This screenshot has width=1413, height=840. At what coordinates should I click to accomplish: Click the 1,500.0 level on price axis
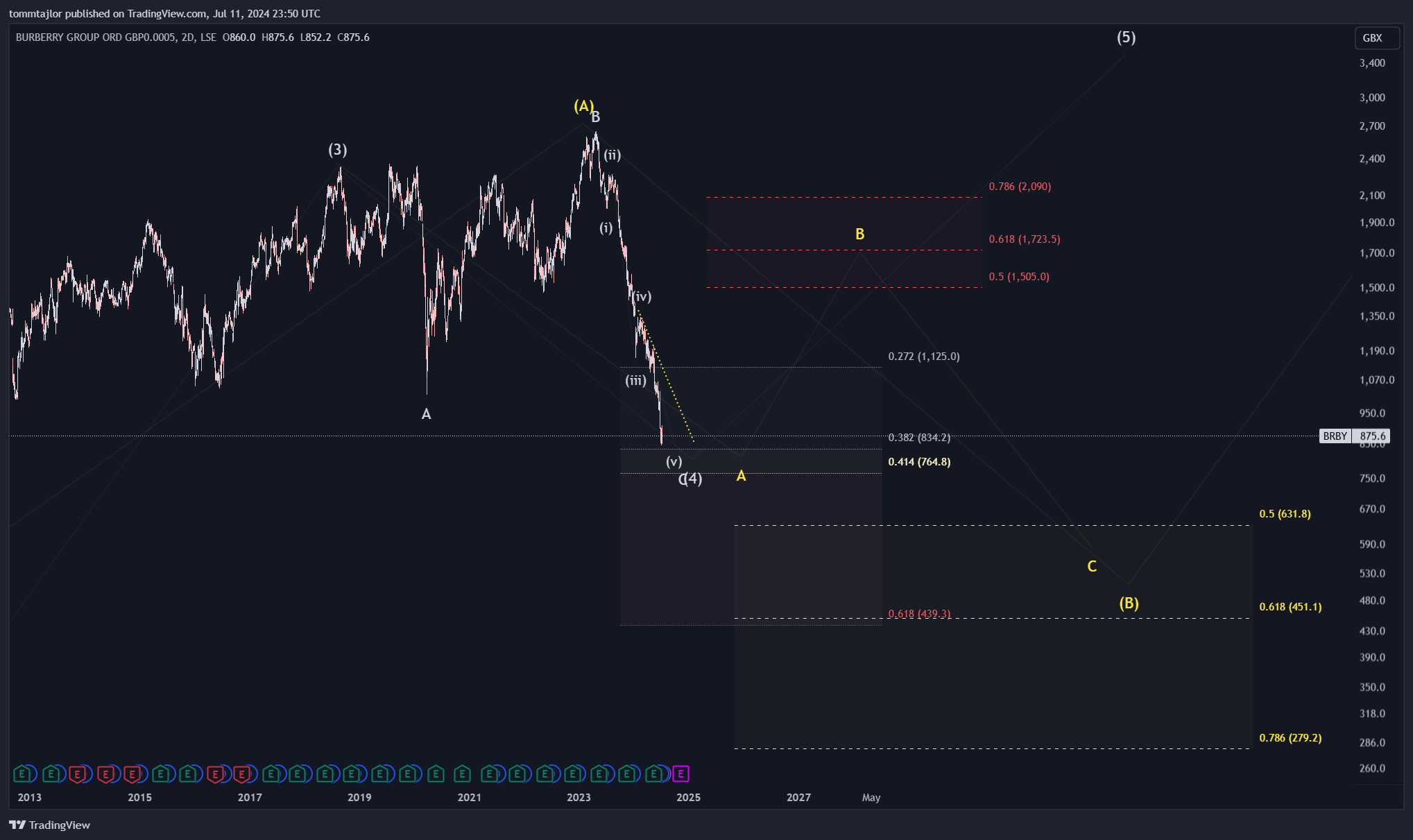(1377, 288)
